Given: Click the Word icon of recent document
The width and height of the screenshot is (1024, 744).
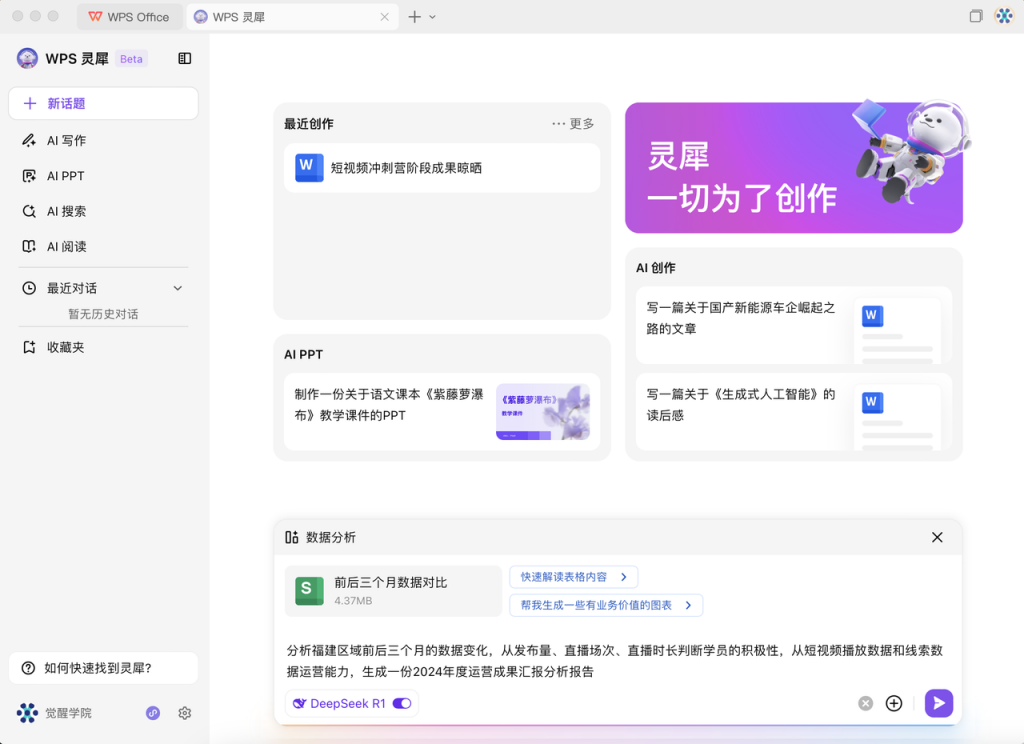Looking at the screenshot, I should [310, 168].
